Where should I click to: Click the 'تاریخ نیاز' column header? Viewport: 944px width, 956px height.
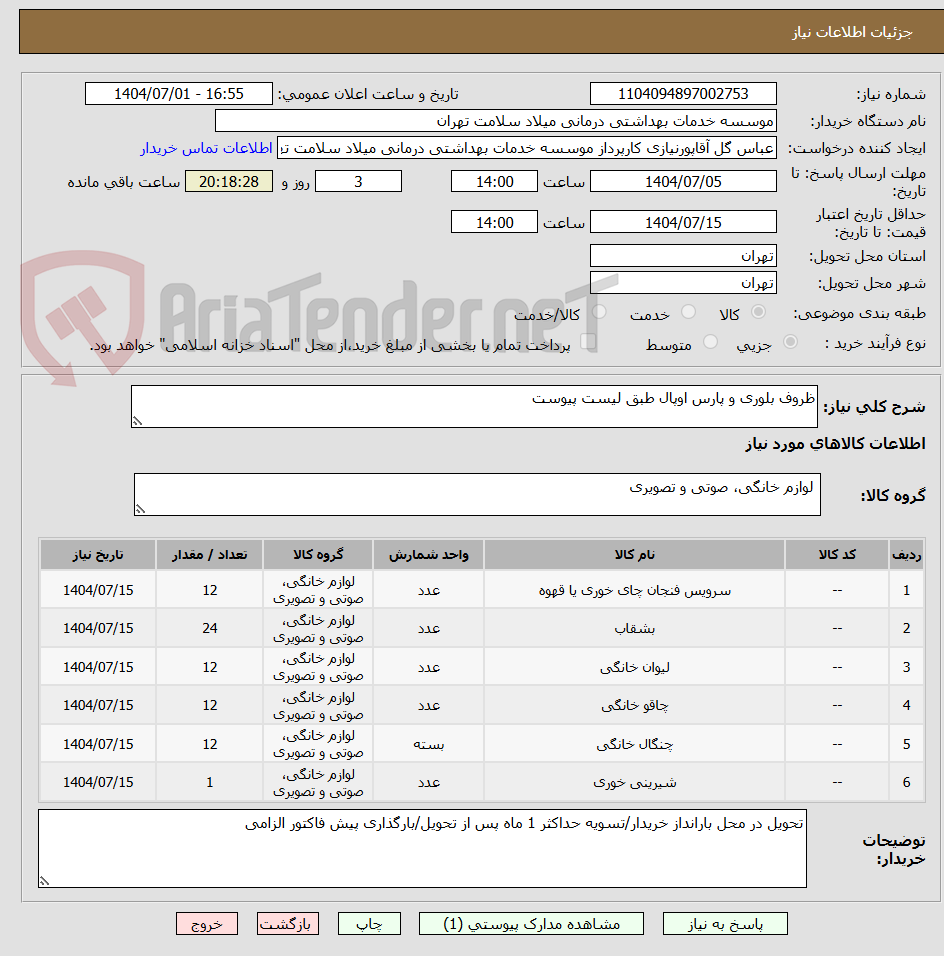tap(98, 554)
